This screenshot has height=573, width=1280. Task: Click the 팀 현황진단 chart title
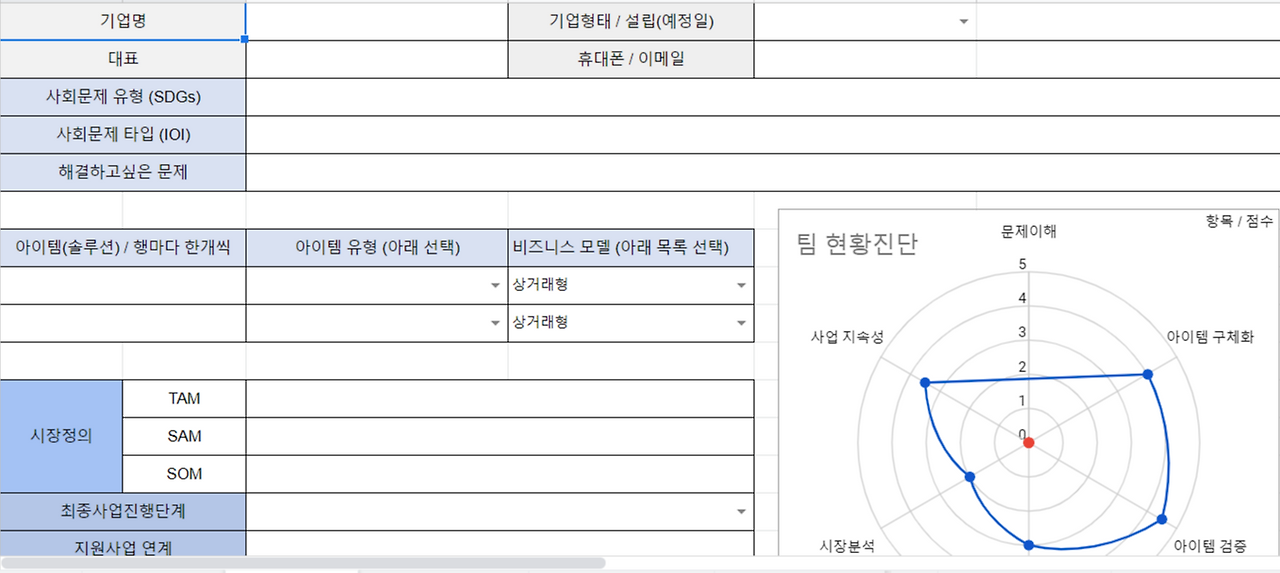(x=856, y=243)
